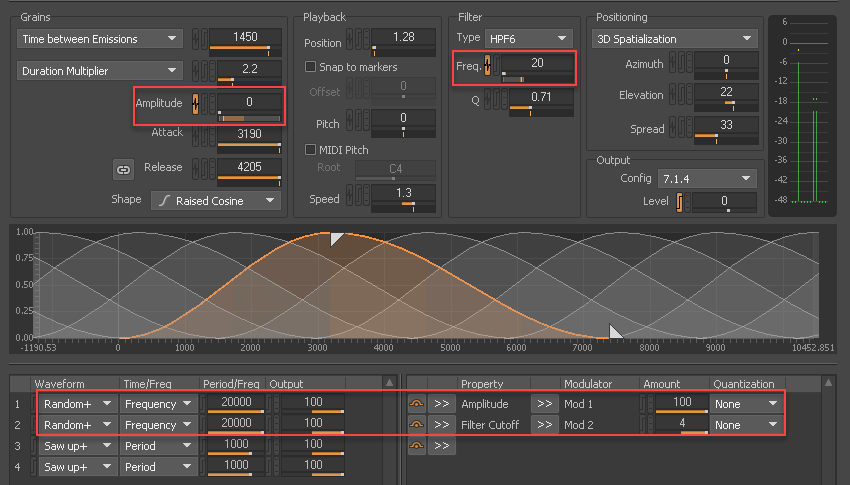Enable the Snap to markers checkbox
Viewport: 850px width, 485px height.
310,67
